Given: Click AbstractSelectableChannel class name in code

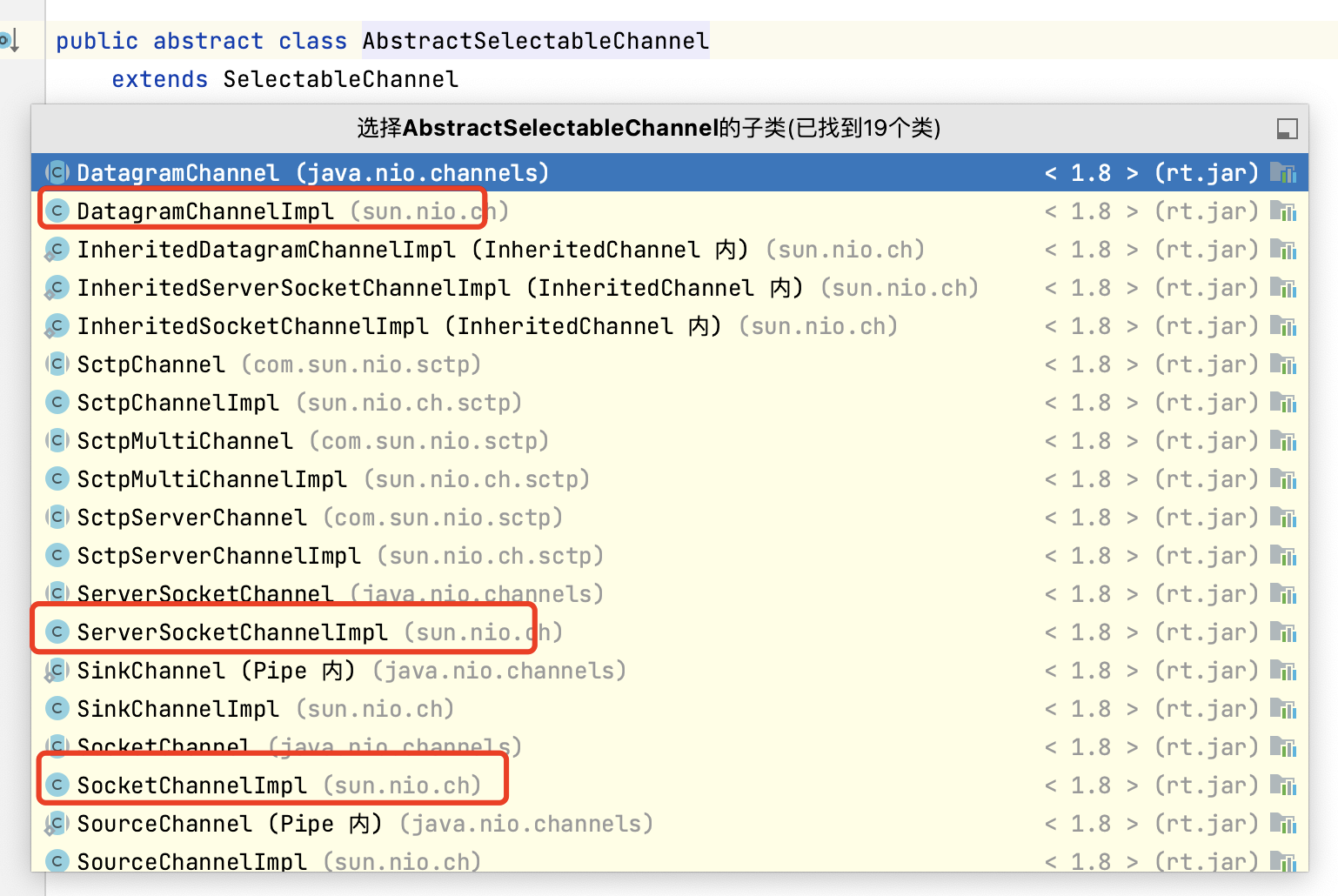Looking at the screenshot, I should click(535, 41).
